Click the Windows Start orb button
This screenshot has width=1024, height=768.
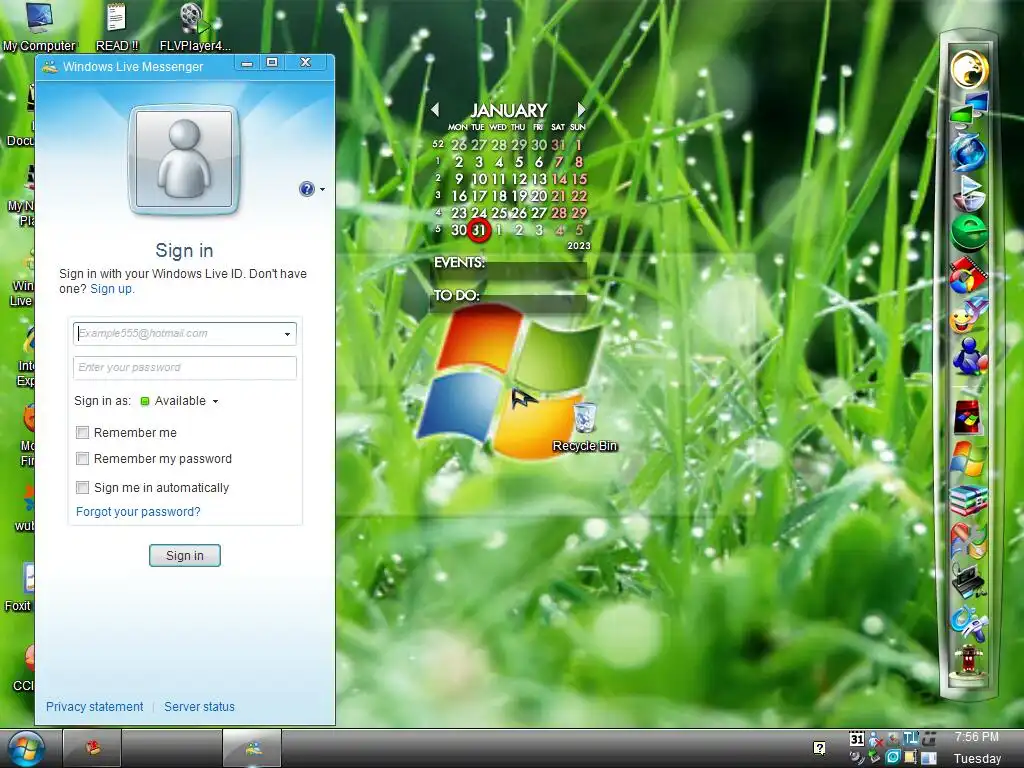[x=26, y=748]
